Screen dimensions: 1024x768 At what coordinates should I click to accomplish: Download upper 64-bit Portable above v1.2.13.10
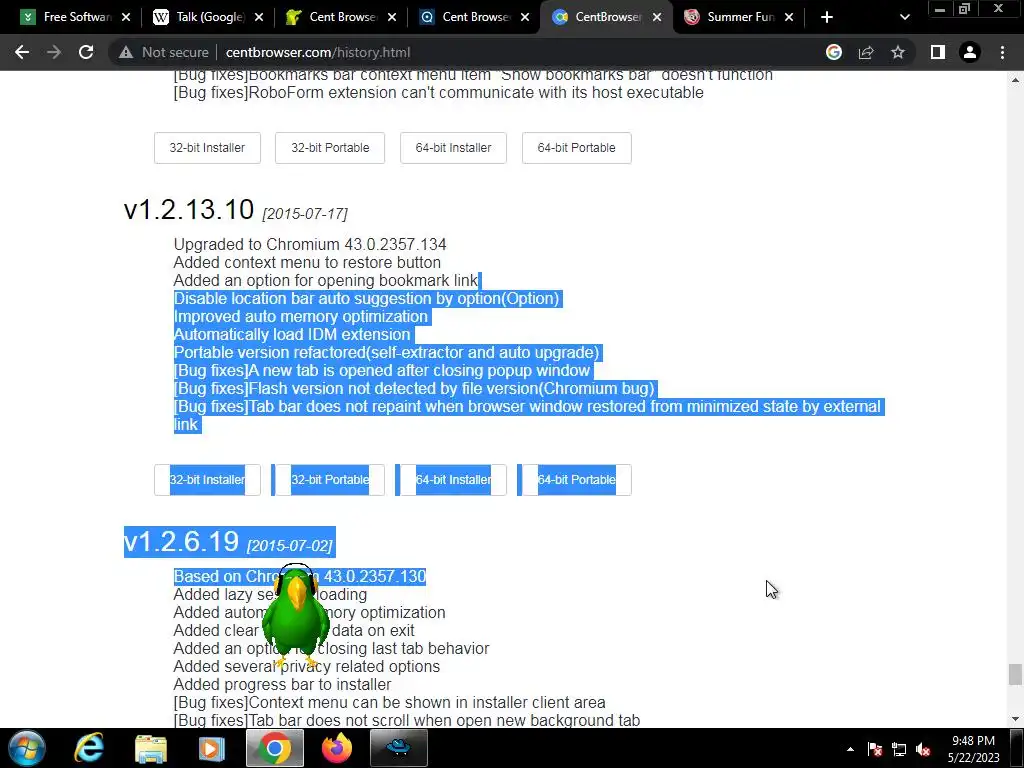pos(577,148)
